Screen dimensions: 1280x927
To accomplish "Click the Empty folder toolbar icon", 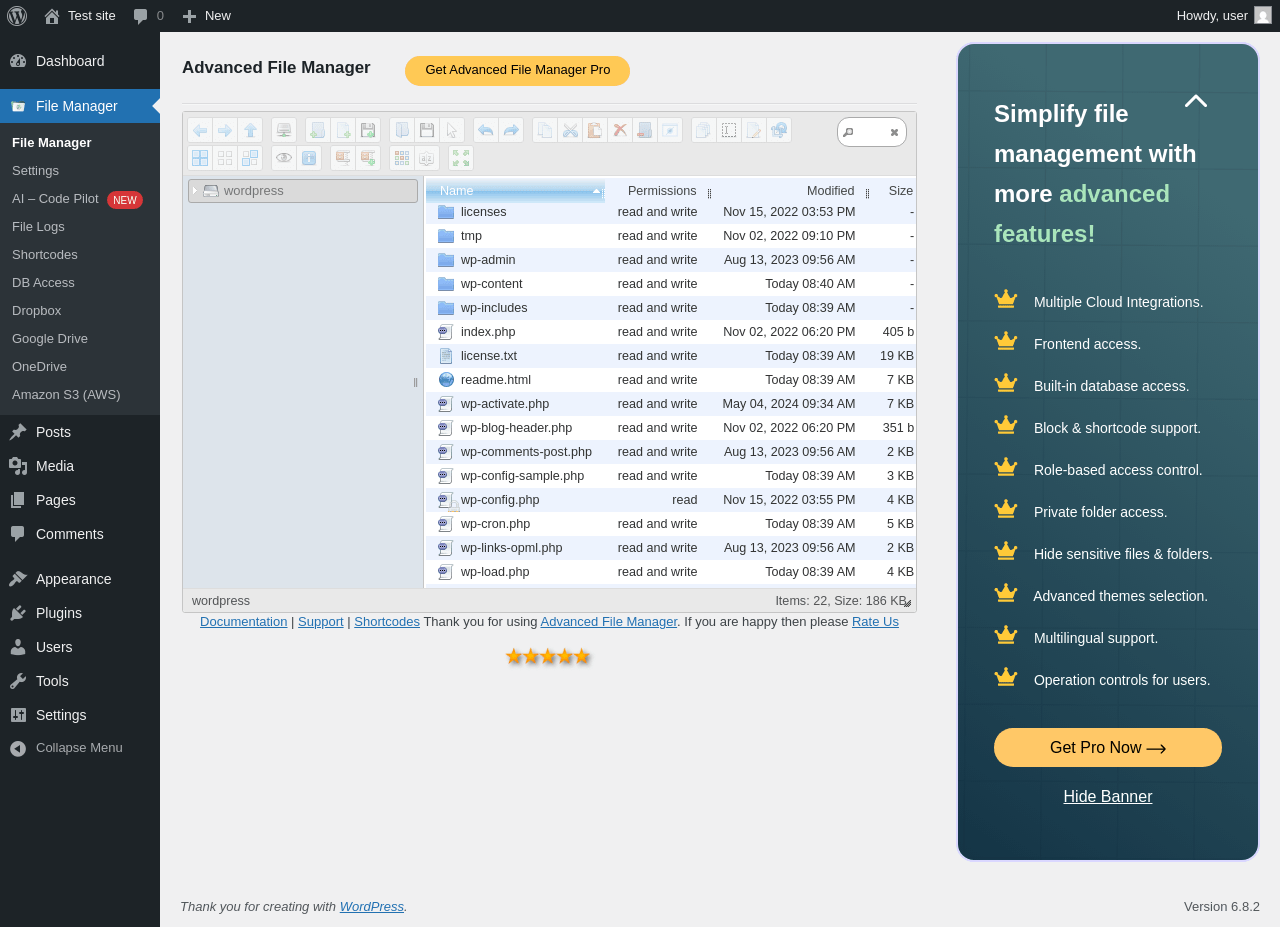I will coord(645,130).
